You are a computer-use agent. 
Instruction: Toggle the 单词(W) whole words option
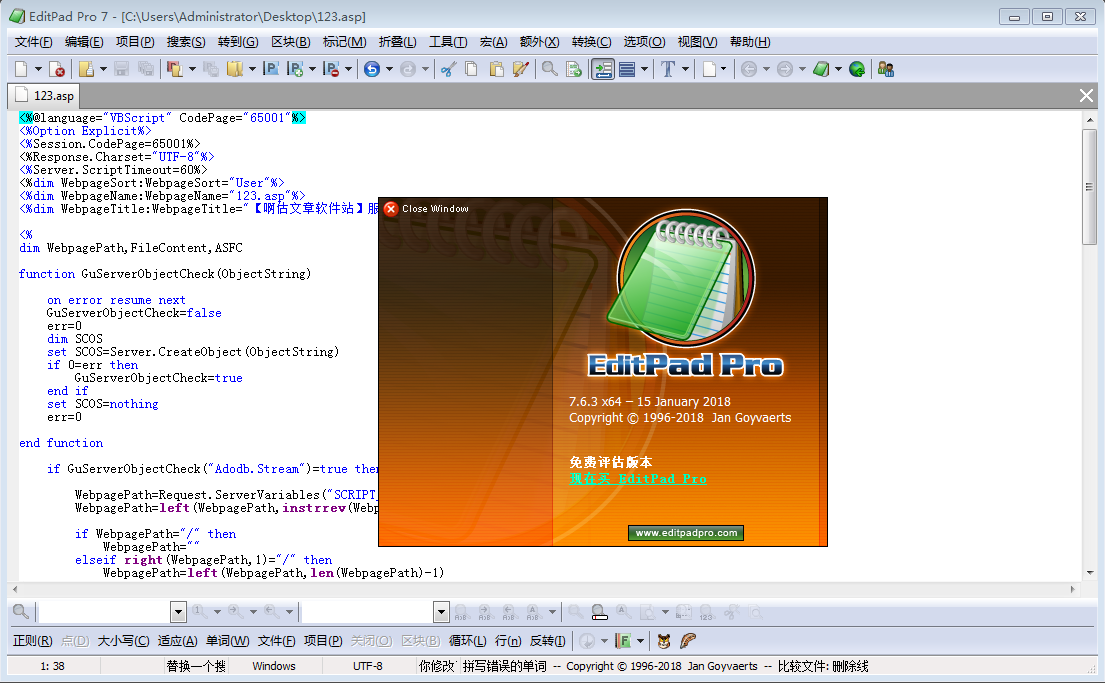pos(227,641)
